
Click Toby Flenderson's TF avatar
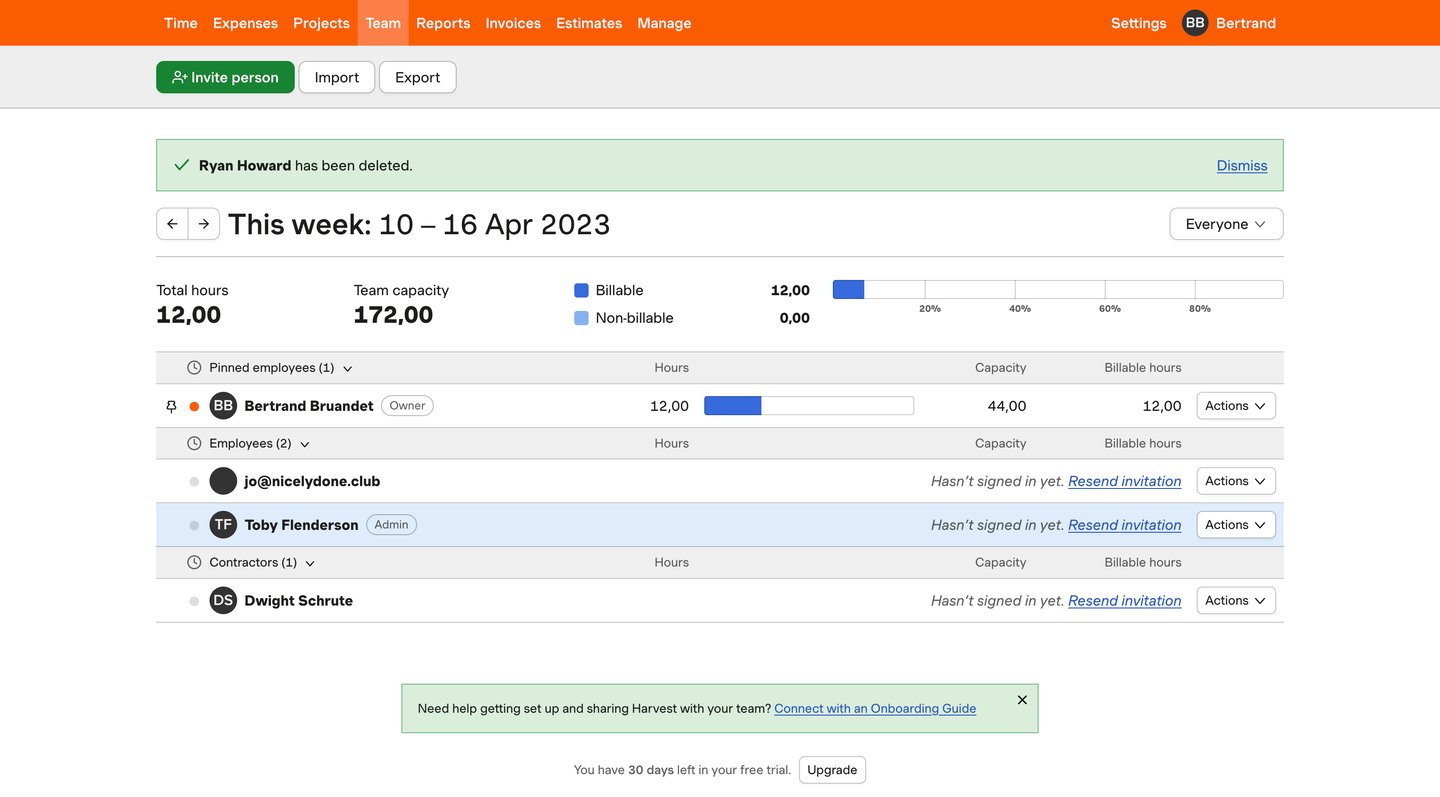pos(222,524)
